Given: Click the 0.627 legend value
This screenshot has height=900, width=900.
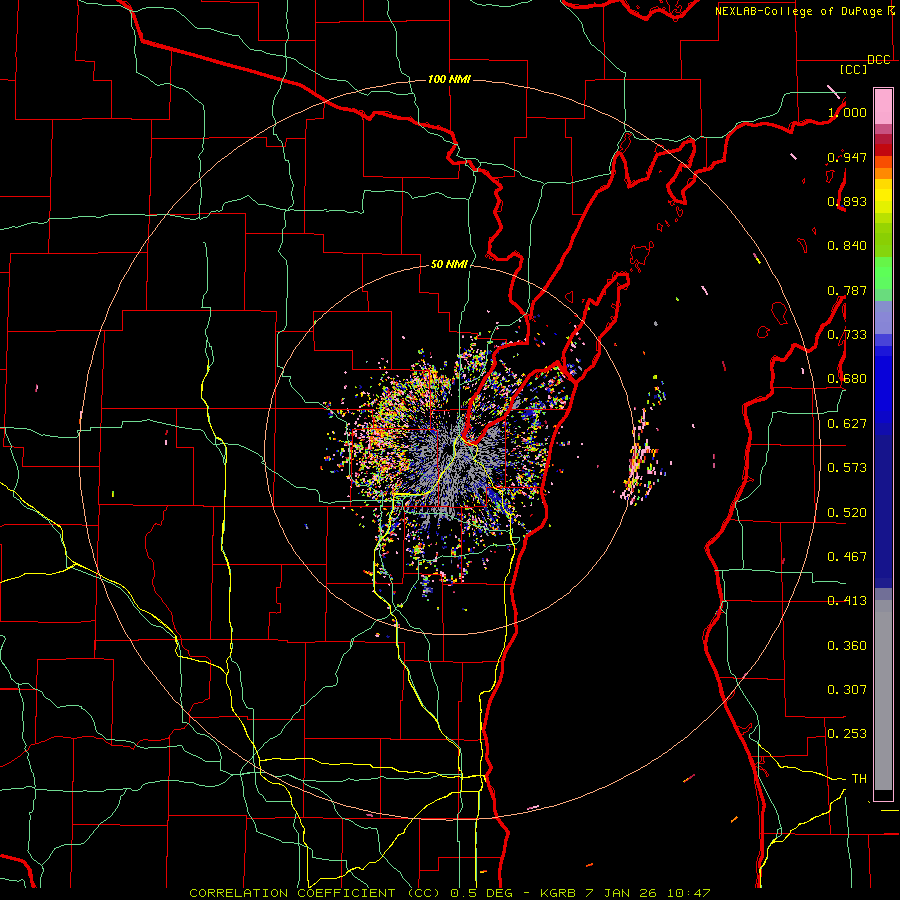Looking at the screenshot, I should tap(847, 424).
